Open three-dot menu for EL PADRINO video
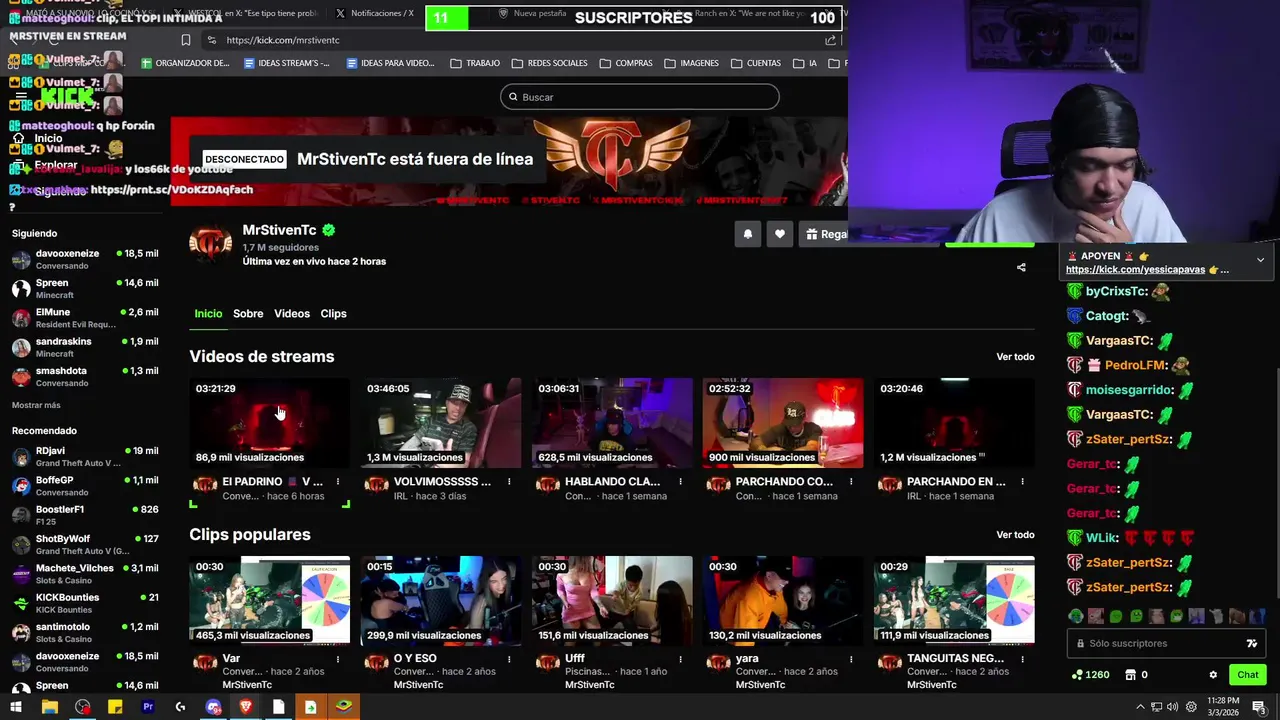This screenshot has width=1280, height=720. 338,482
